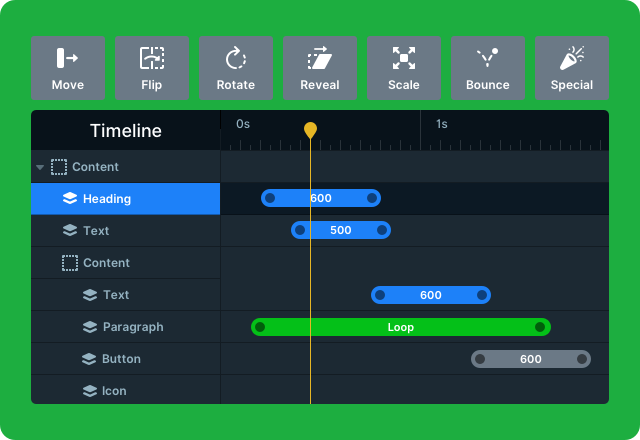Select the Heading layer row
Image resolution: width=640 pixels, height=440 pixels.
coord(125,199)
